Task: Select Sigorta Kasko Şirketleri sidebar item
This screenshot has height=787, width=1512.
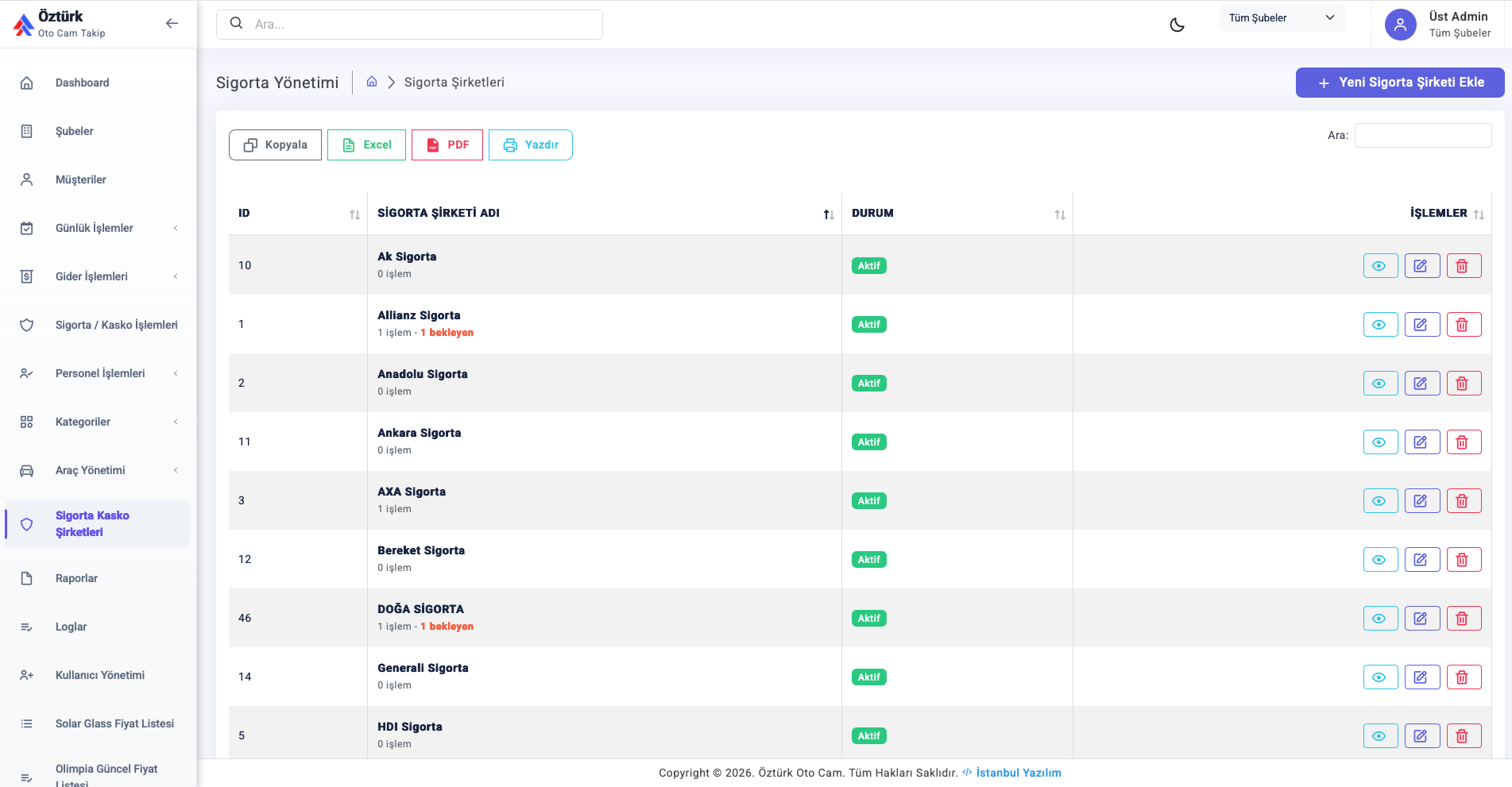Action: pyautogui.click(x=98, y=524)
